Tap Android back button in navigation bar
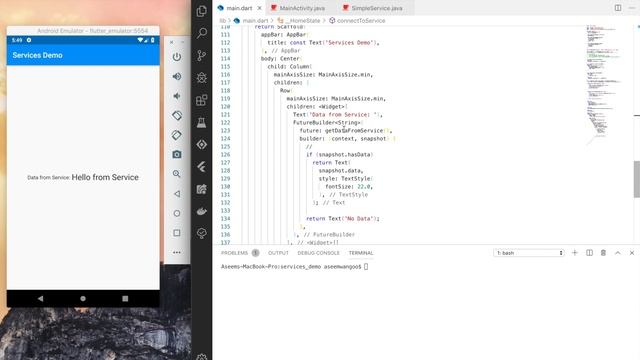 40,298
